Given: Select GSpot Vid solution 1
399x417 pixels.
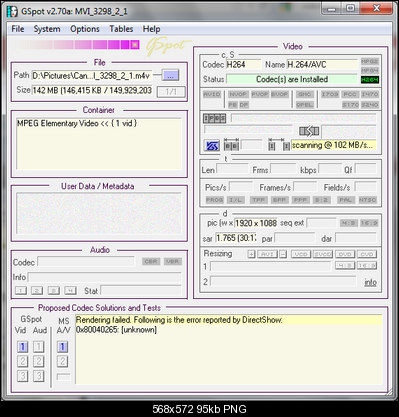Looking at the screenshot, I should click(22, 347).
